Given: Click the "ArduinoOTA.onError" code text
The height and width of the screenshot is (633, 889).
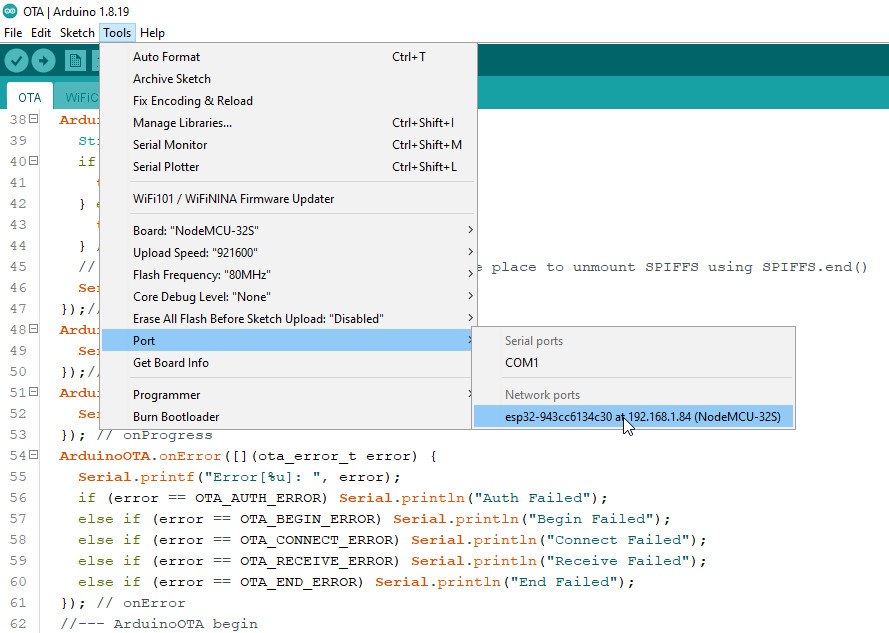Looking at the screenshot, I should 140,456.
